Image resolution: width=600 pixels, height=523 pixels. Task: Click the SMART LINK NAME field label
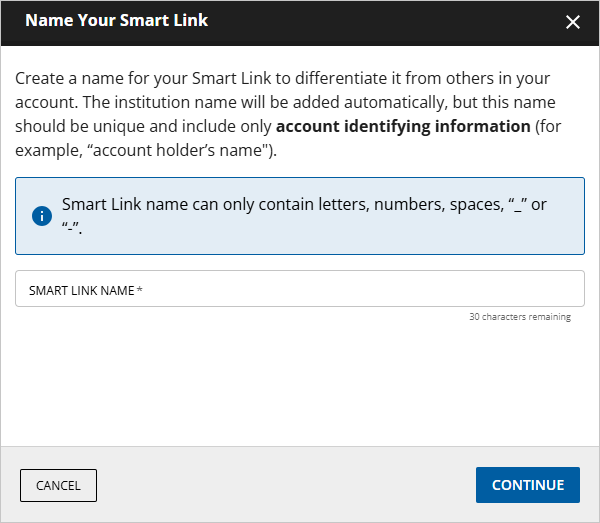click(81, 290)
